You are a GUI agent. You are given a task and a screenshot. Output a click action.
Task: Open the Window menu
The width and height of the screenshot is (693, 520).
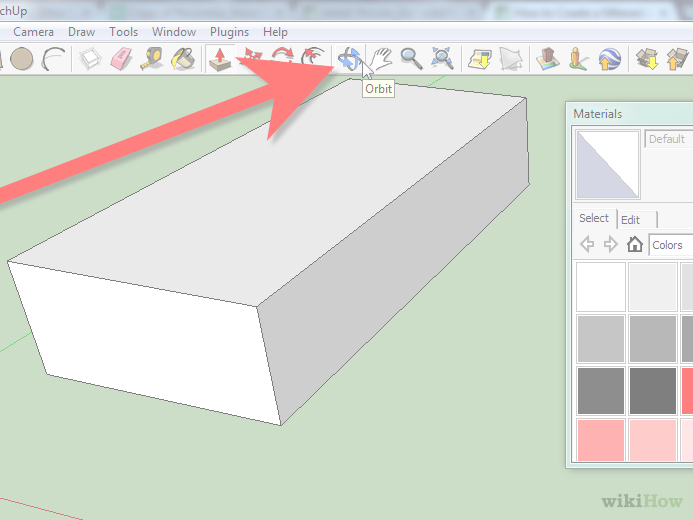[174, 32]
